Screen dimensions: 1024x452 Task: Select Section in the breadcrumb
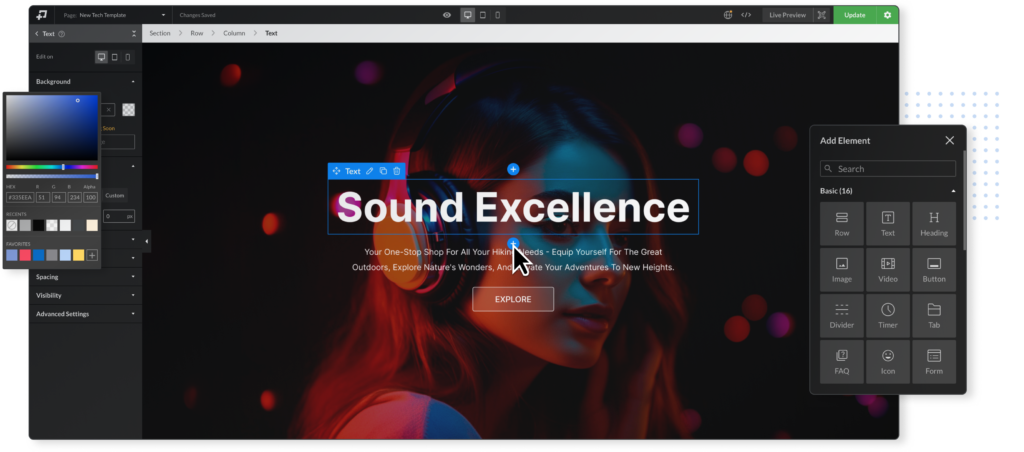pos(160,33)
